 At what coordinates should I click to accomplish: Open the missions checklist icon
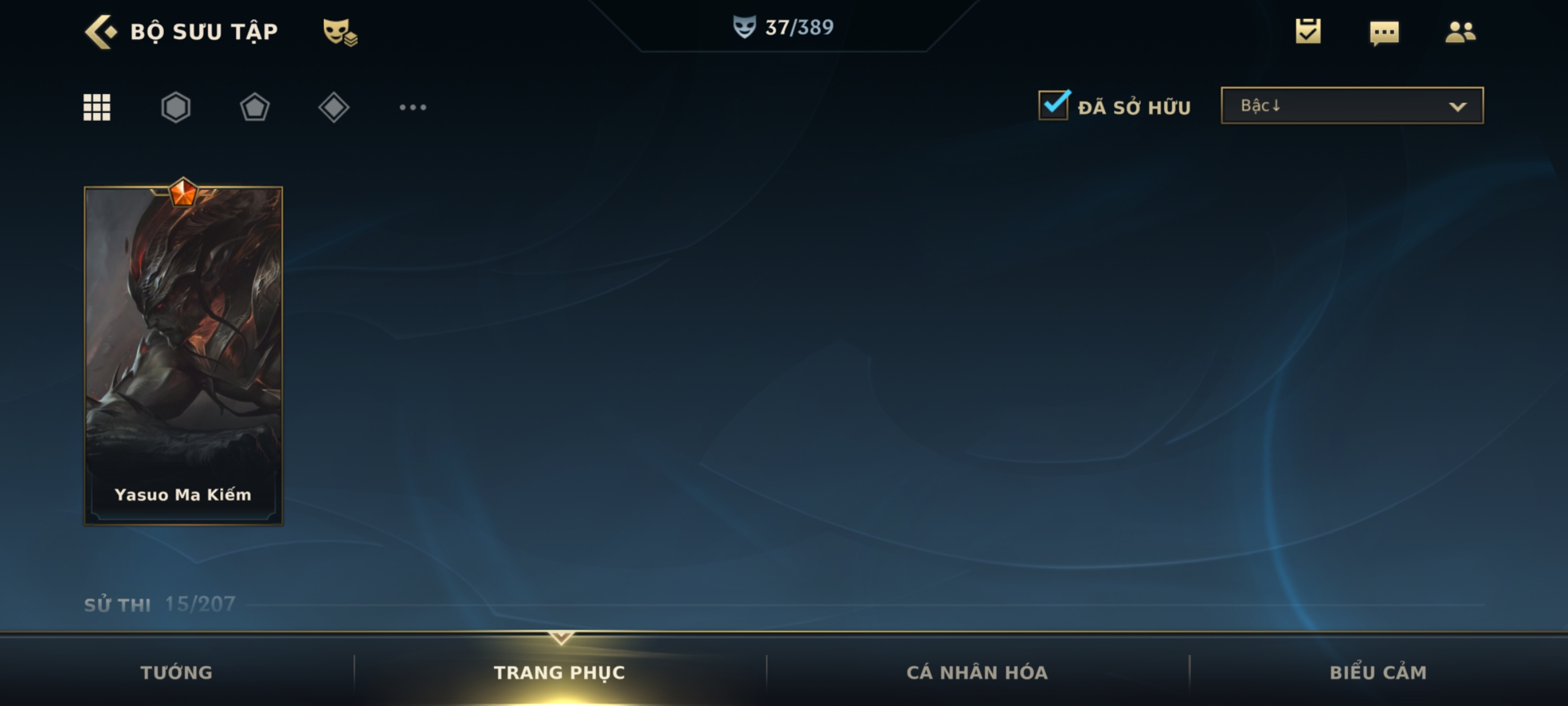(x=1308, y=31)
